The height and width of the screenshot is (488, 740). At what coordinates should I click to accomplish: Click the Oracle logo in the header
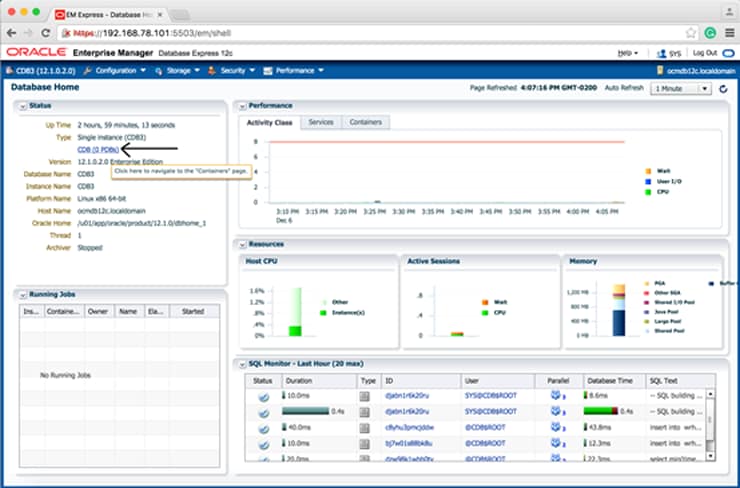click(x=36, y=52)
